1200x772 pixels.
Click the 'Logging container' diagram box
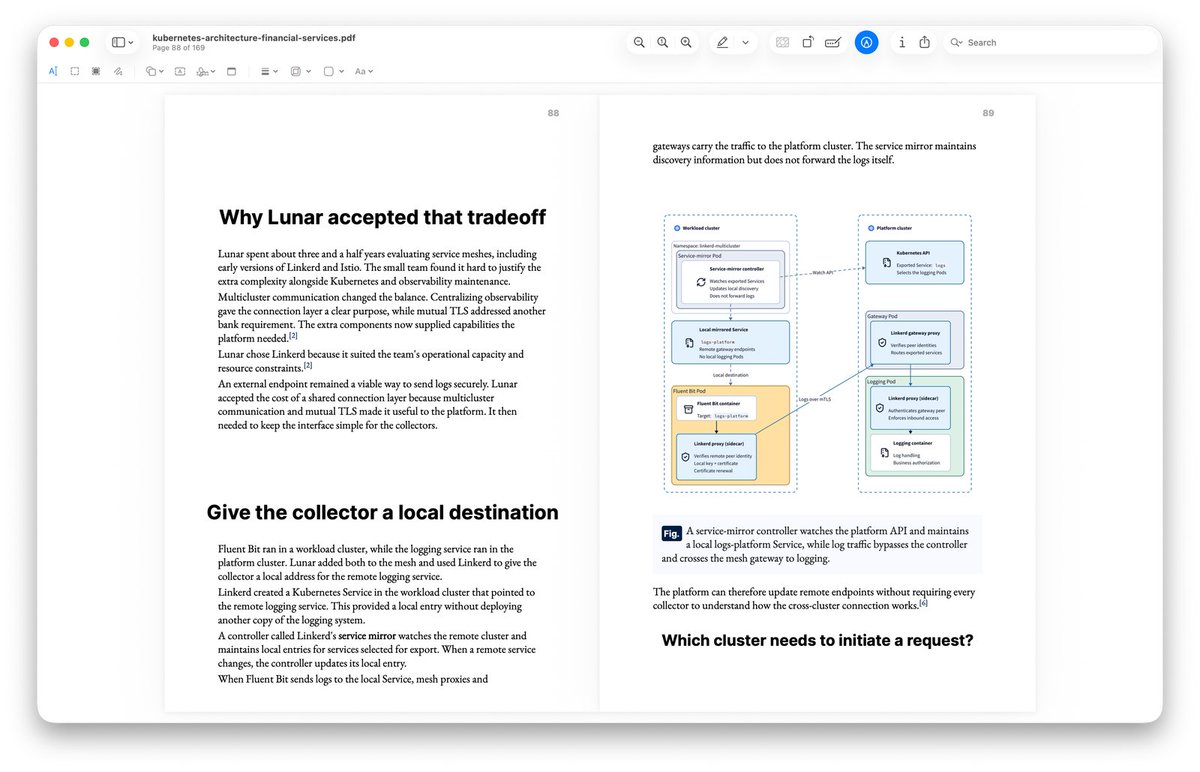(909, 451)
